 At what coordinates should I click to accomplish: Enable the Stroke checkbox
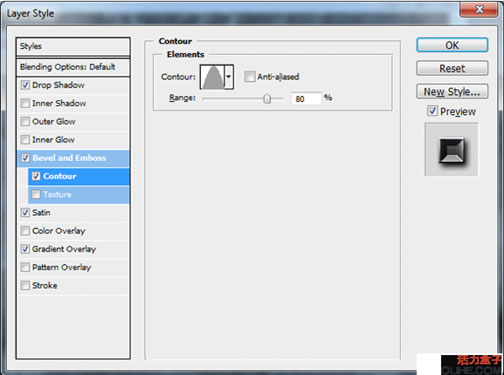[x=25, y=286]
